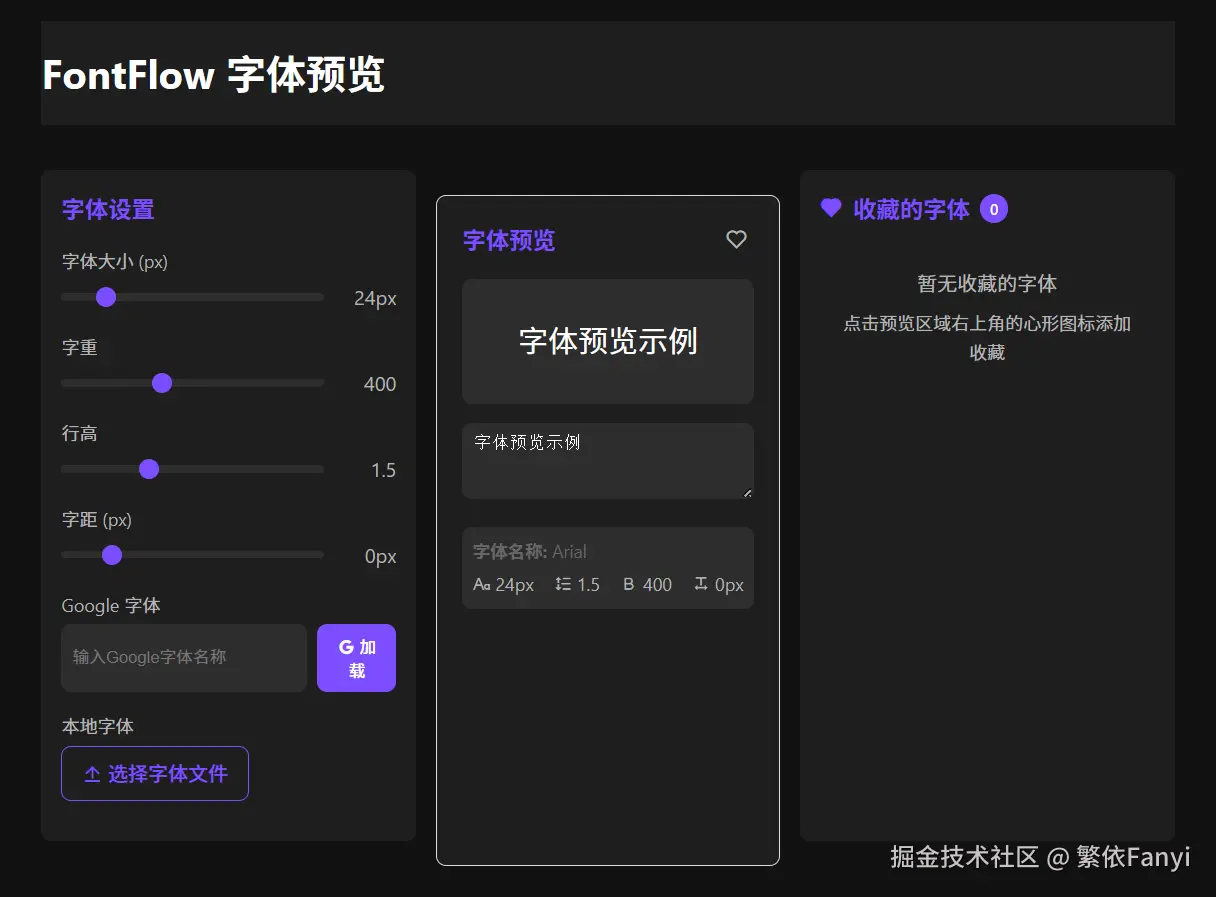Click the 字距 slider handle

tap(111, 555)
